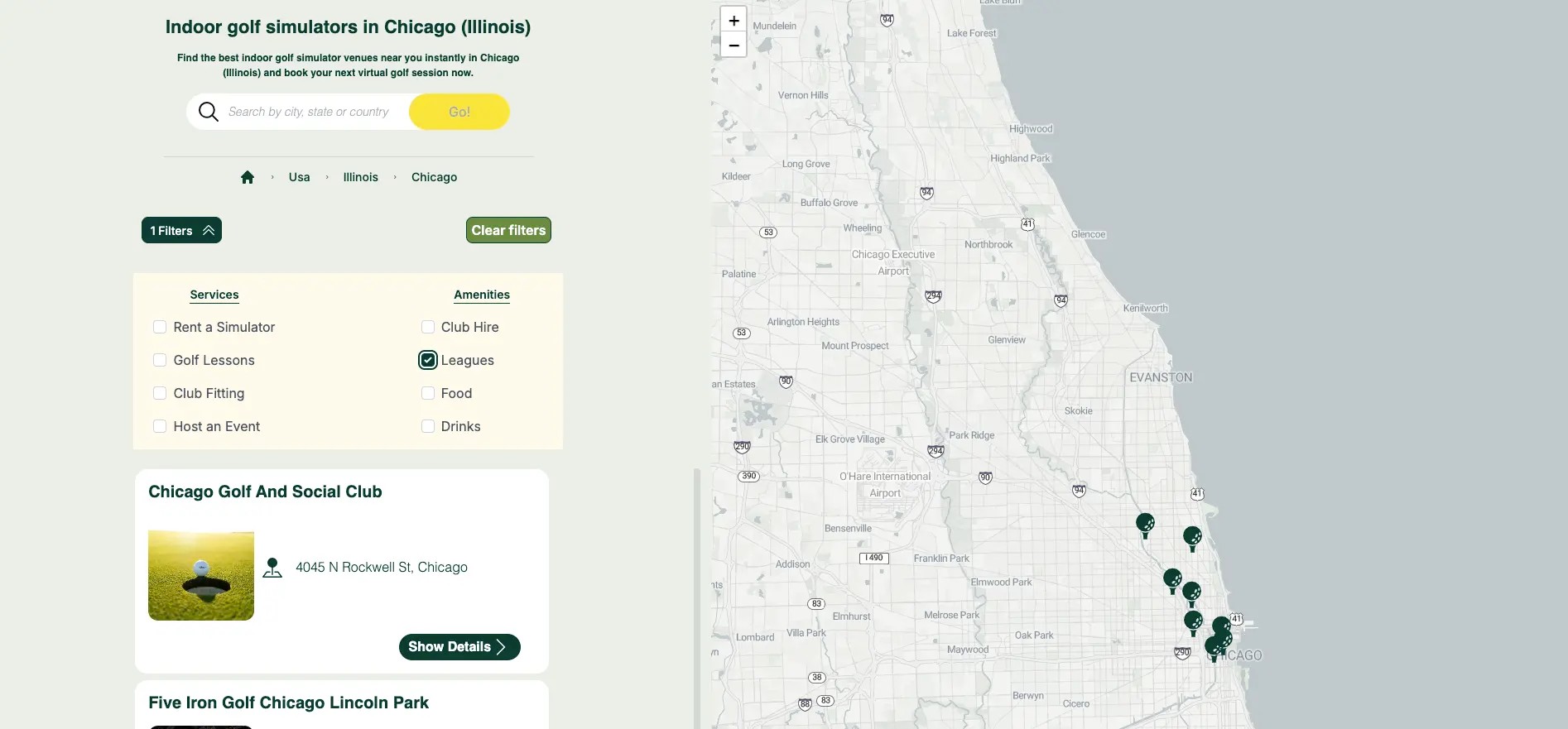Click the Northbrook map label
Screen dimensions: 1568x729
pyautogui.click(x=988, y=244)
